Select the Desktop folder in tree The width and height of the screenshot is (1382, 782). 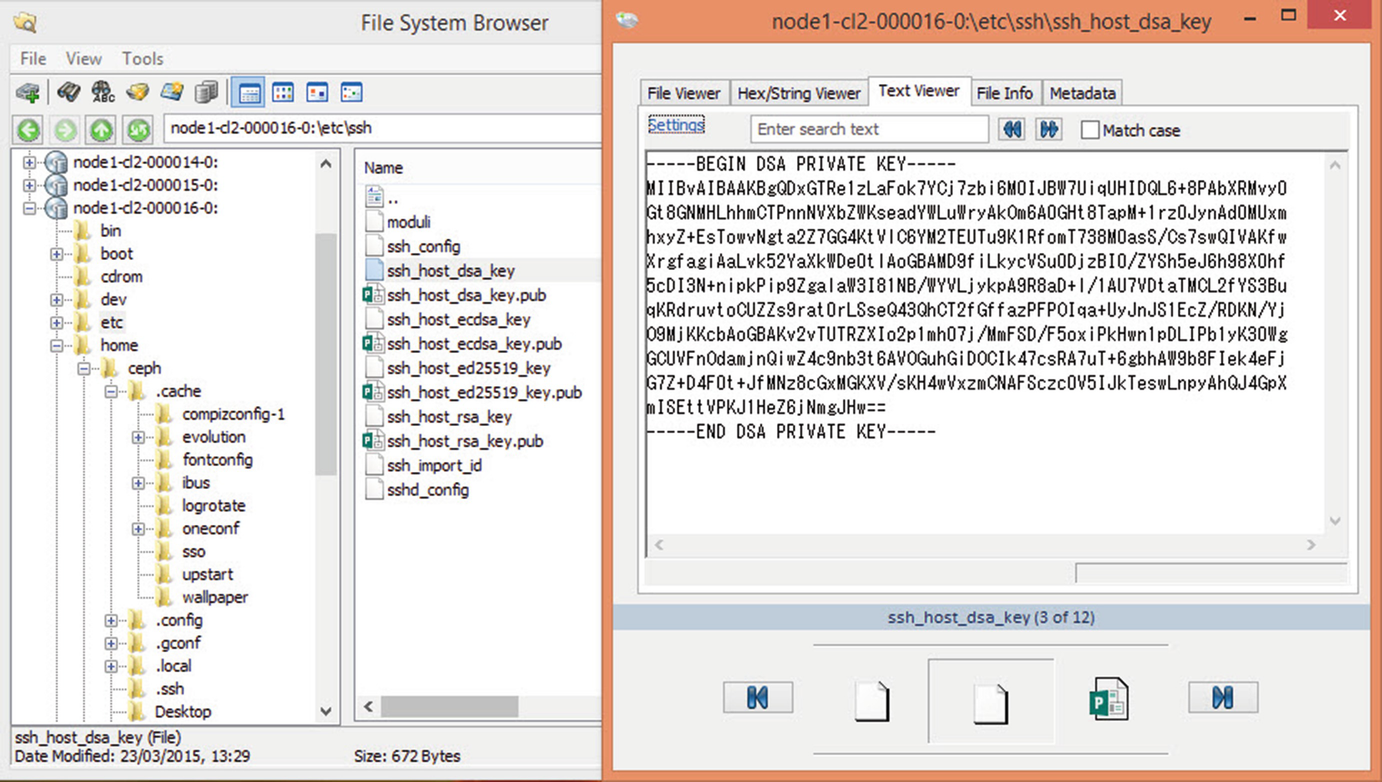pos(182,712)
